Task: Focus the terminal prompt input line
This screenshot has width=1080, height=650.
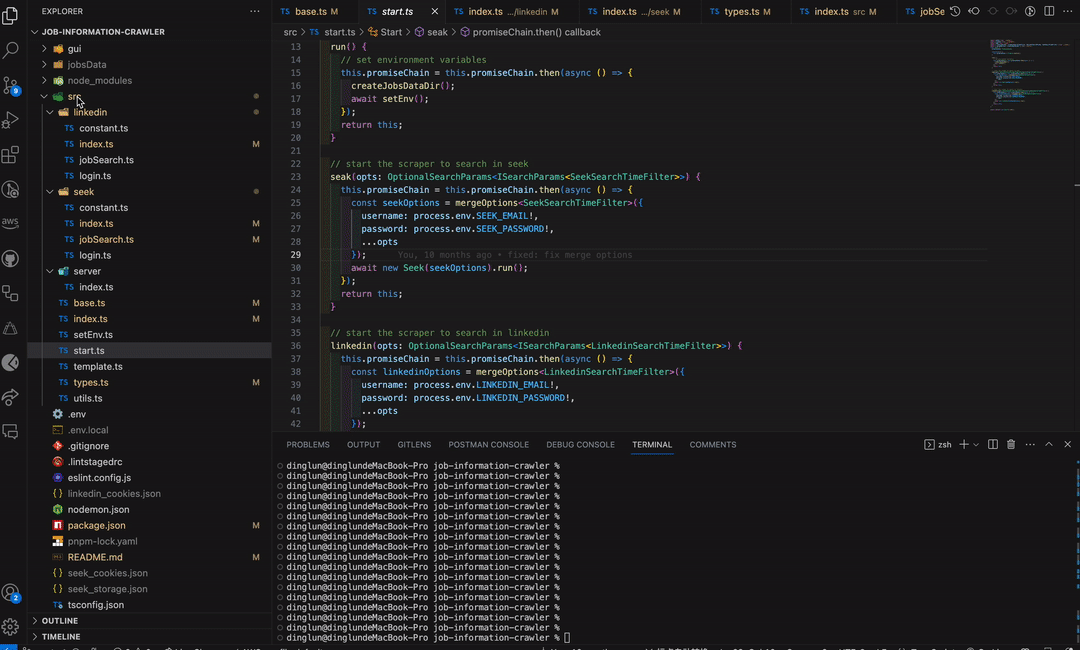Action: point(566,638)
